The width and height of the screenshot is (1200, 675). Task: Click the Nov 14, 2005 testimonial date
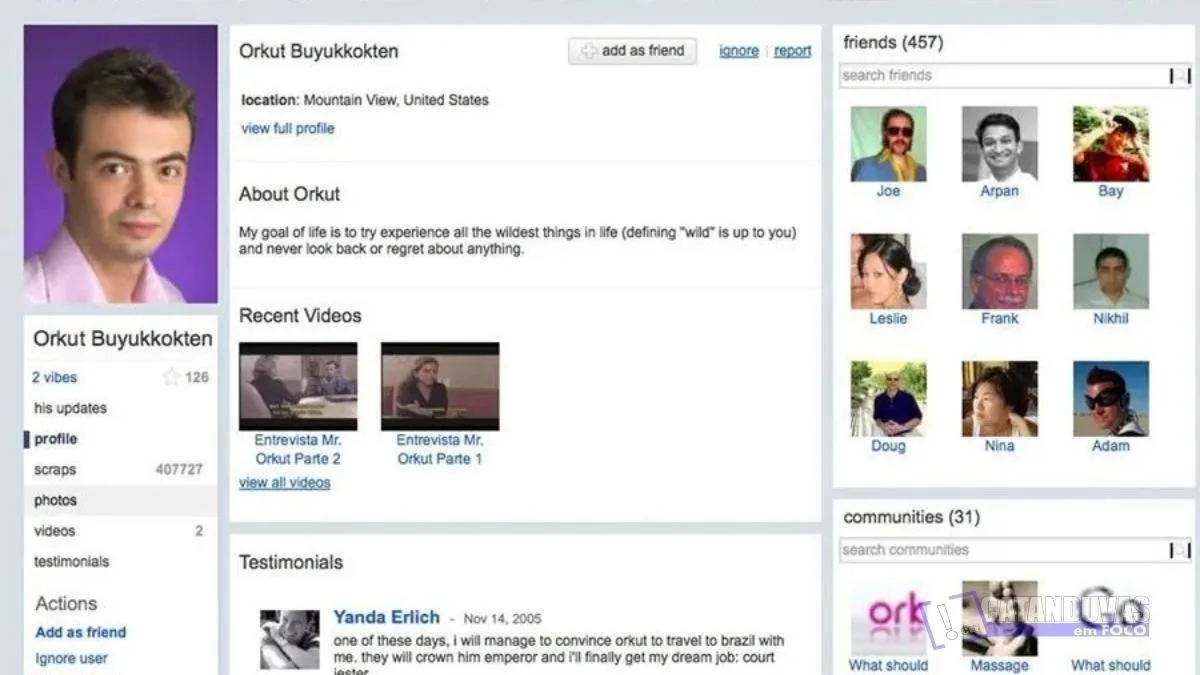click(503, 619)
